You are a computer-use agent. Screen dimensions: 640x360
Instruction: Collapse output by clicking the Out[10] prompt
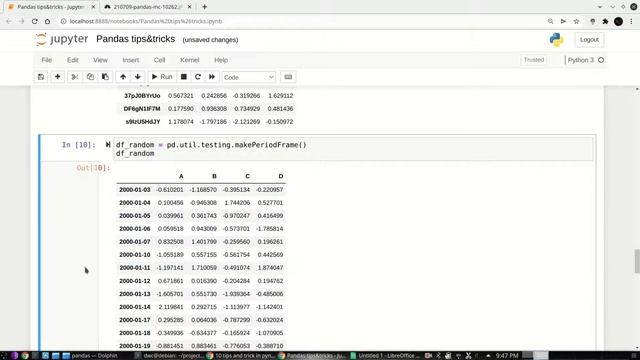point(93,168)
